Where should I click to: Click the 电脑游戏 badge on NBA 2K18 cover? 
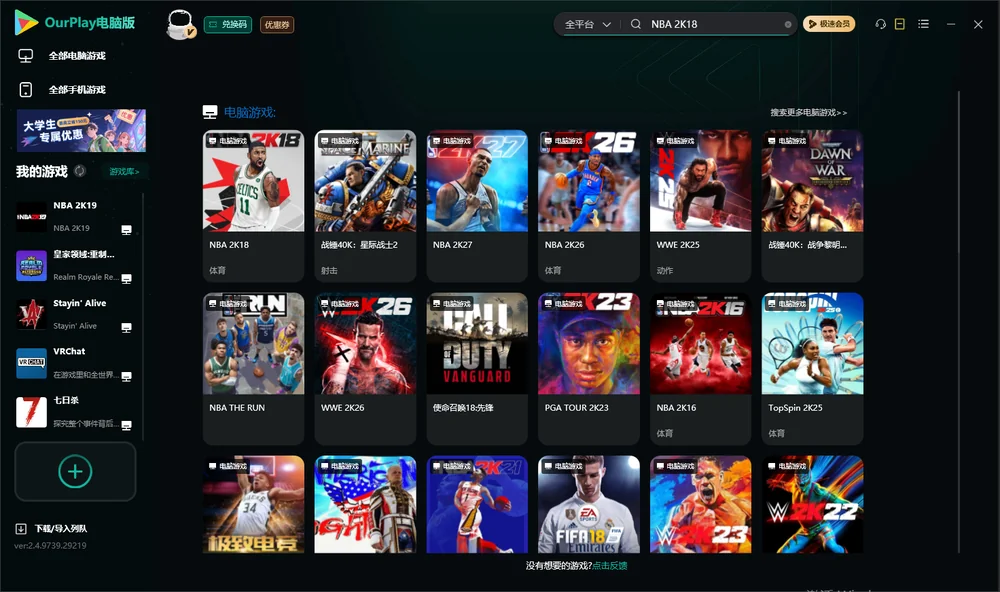228,141
